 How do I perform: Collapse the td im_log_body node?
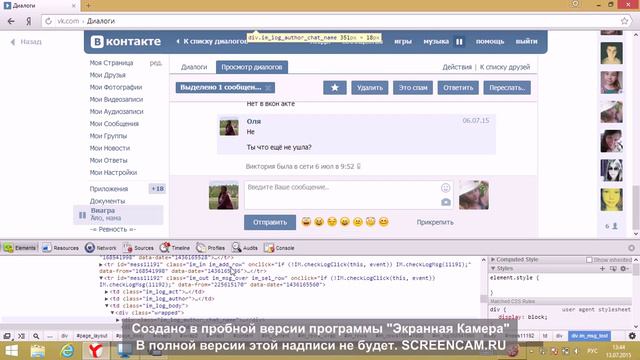pos(107,306)
